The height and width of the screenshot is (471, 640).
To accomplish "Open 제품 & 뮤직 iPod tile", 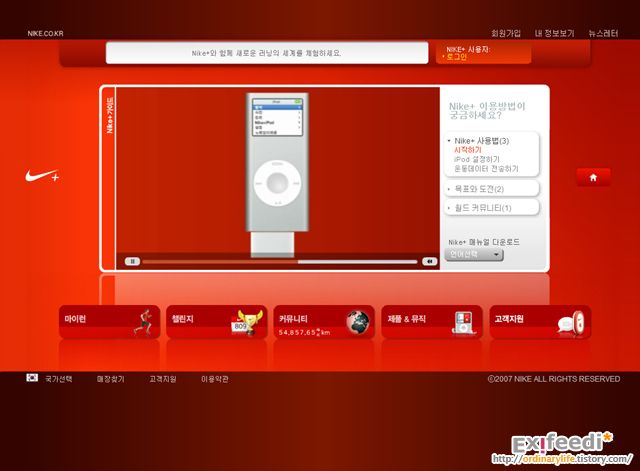I will click(432, 322).
